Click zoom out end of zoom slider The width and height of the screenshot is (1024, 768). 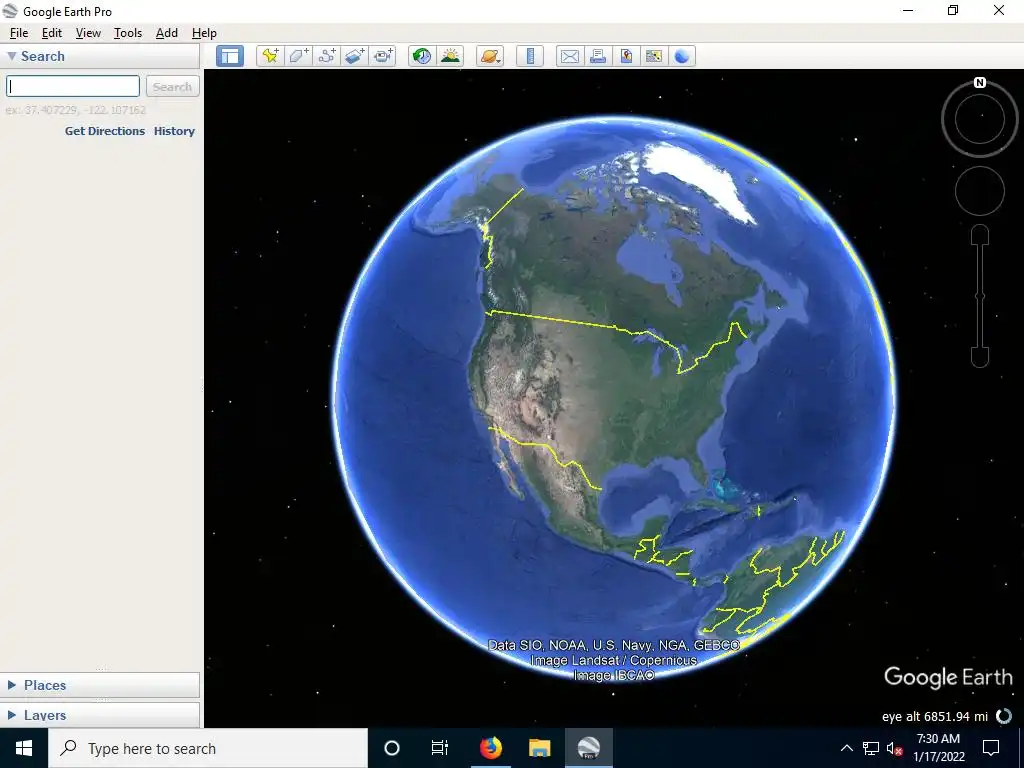coord(980,357)
